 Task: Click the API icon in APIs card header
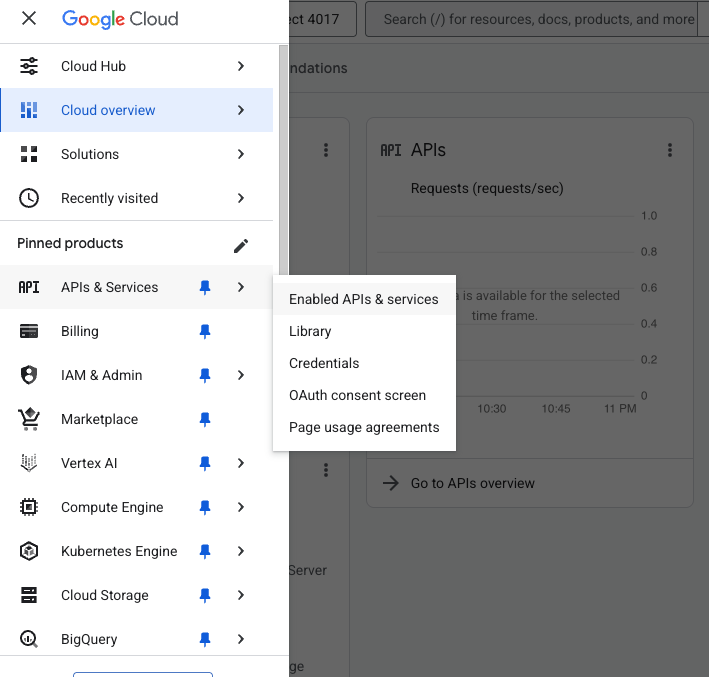tap(391, 150)
